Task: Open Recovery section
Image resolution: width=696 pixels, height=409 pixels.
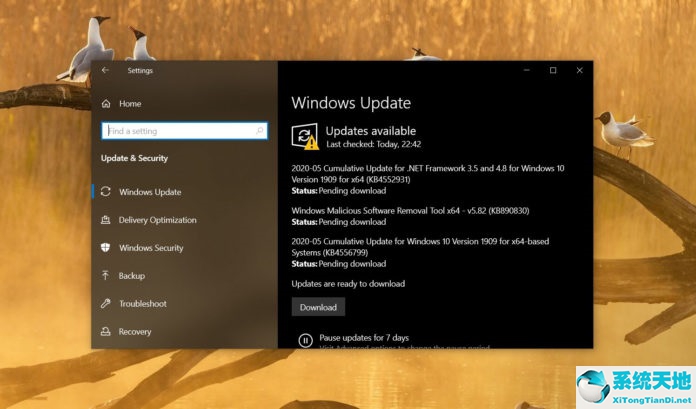Action: tap(135, 332)
